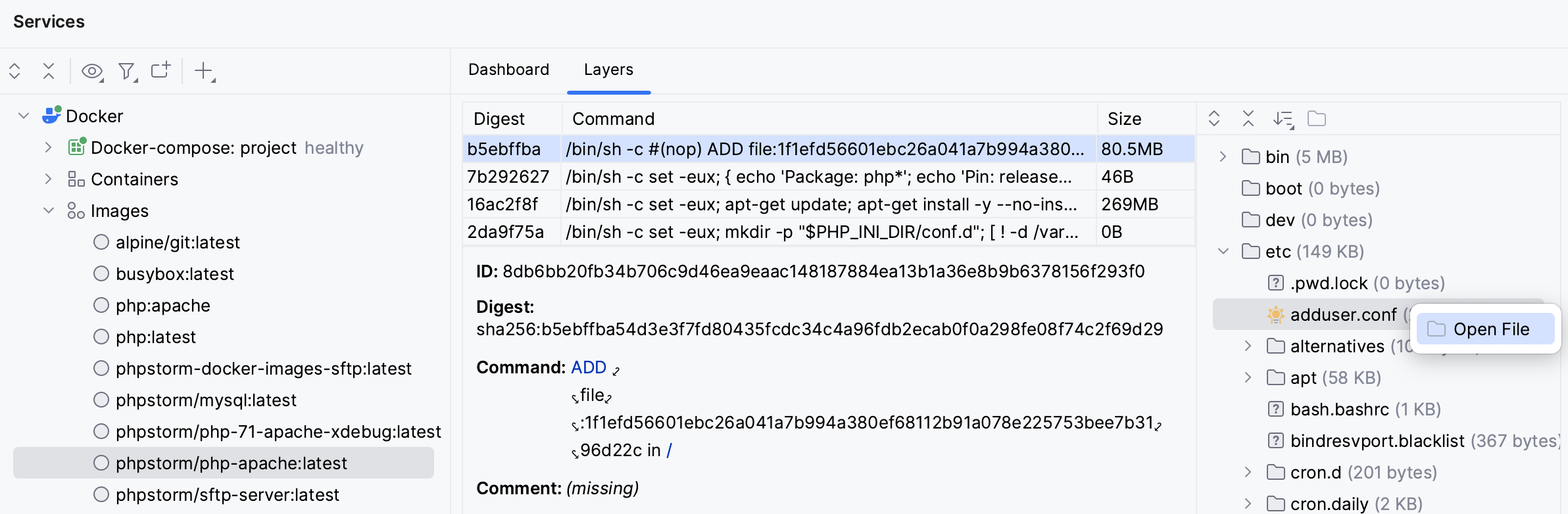Open the sort options icon above the file tree
Image resolution: width=1568 pixels, height=514 pixels.
click(1283, 119)
